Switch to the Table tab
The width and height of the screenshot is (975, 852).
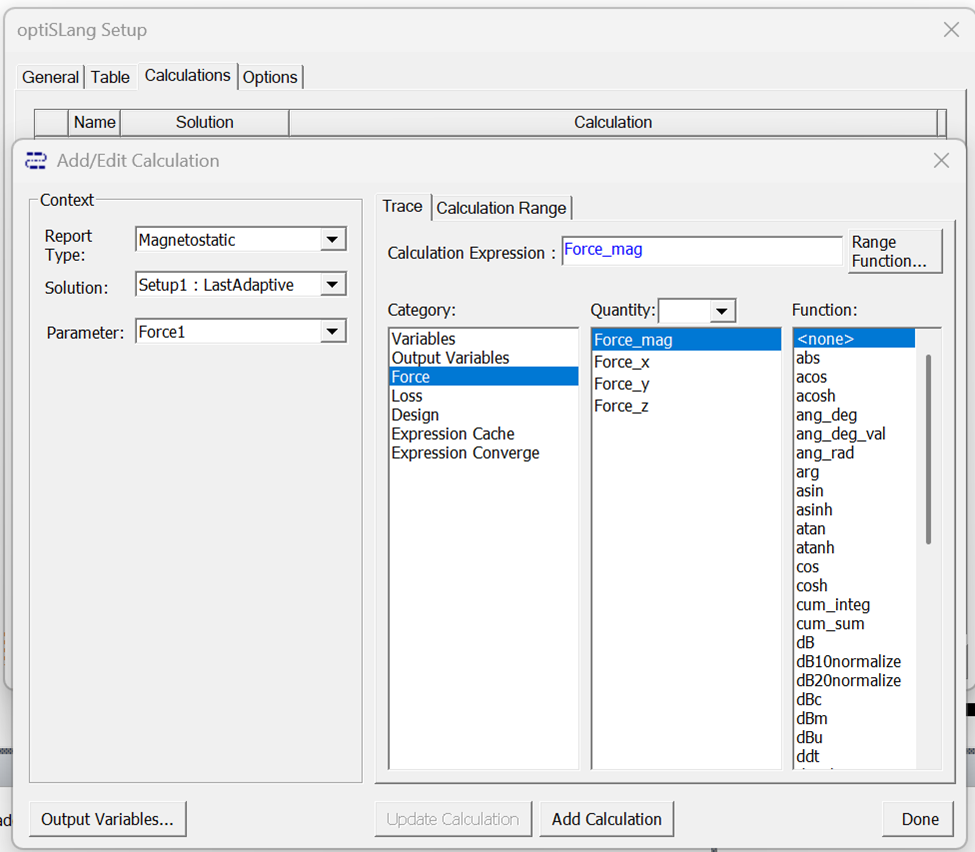[110, 77]
